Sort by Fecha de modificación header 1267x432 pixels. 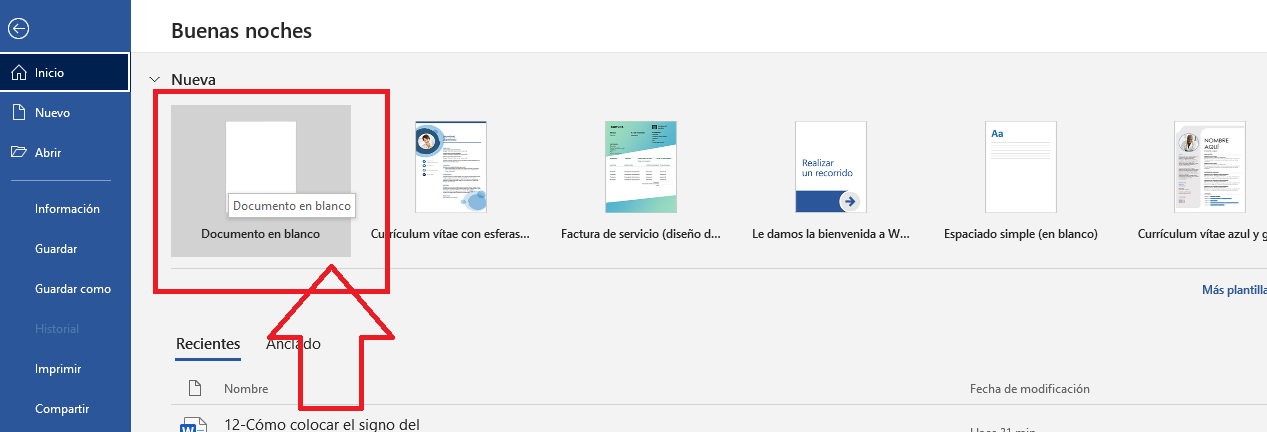(x=1030, y=389)
